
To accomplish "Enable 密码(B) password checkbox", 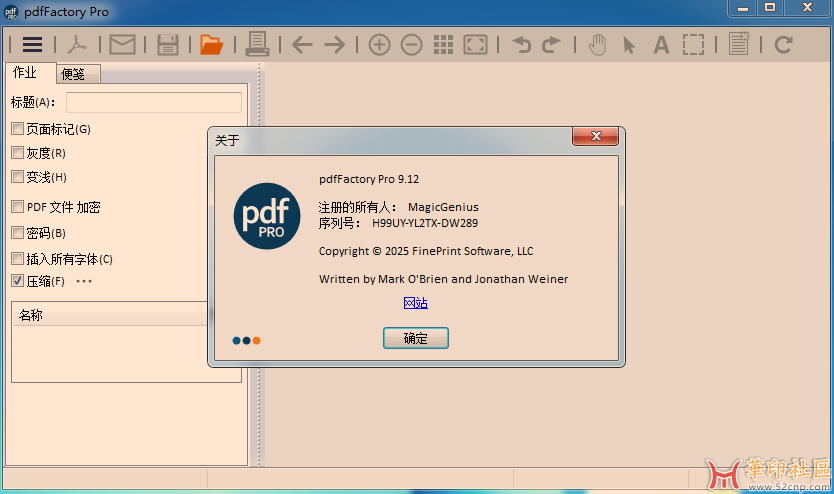I will click(x=18, y=232).
